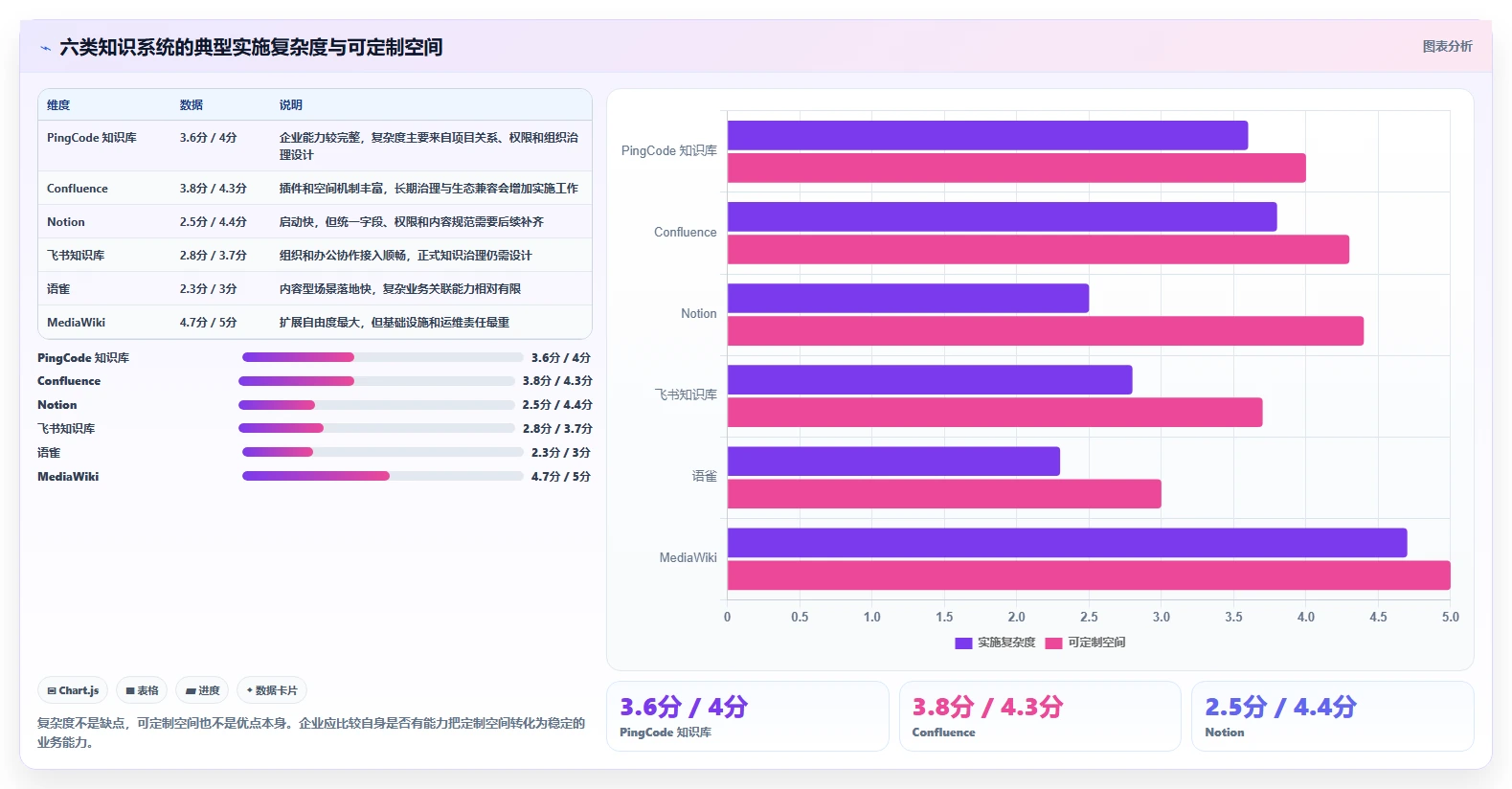The width and height of the screenshot is (1512, 789).
Task: Click the 飞书知识库 chart axis label
Action: coord(686,394)
